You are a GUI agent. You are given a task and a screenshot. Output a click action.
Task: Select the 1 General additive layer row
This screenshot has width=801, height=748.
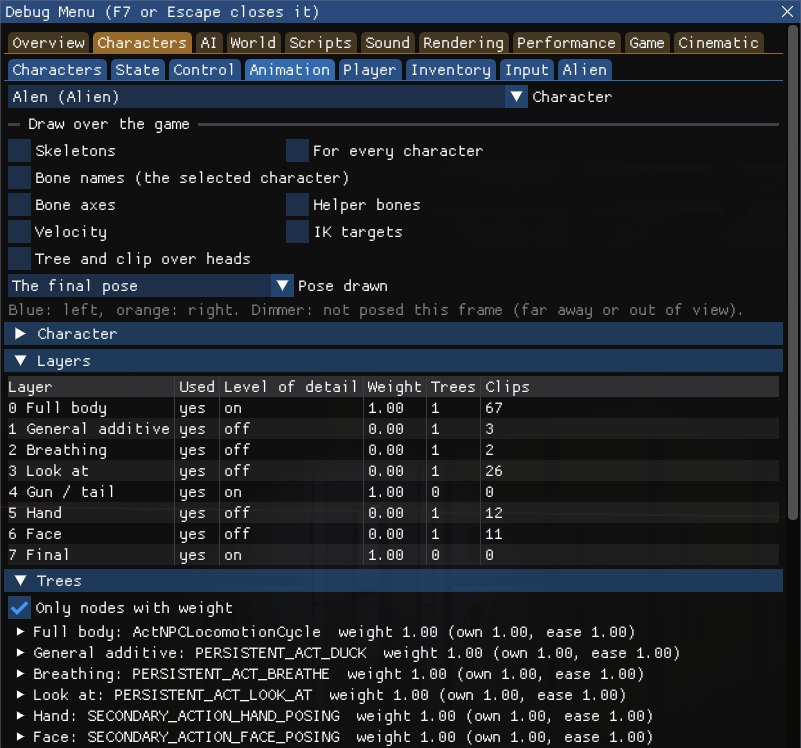393,429
